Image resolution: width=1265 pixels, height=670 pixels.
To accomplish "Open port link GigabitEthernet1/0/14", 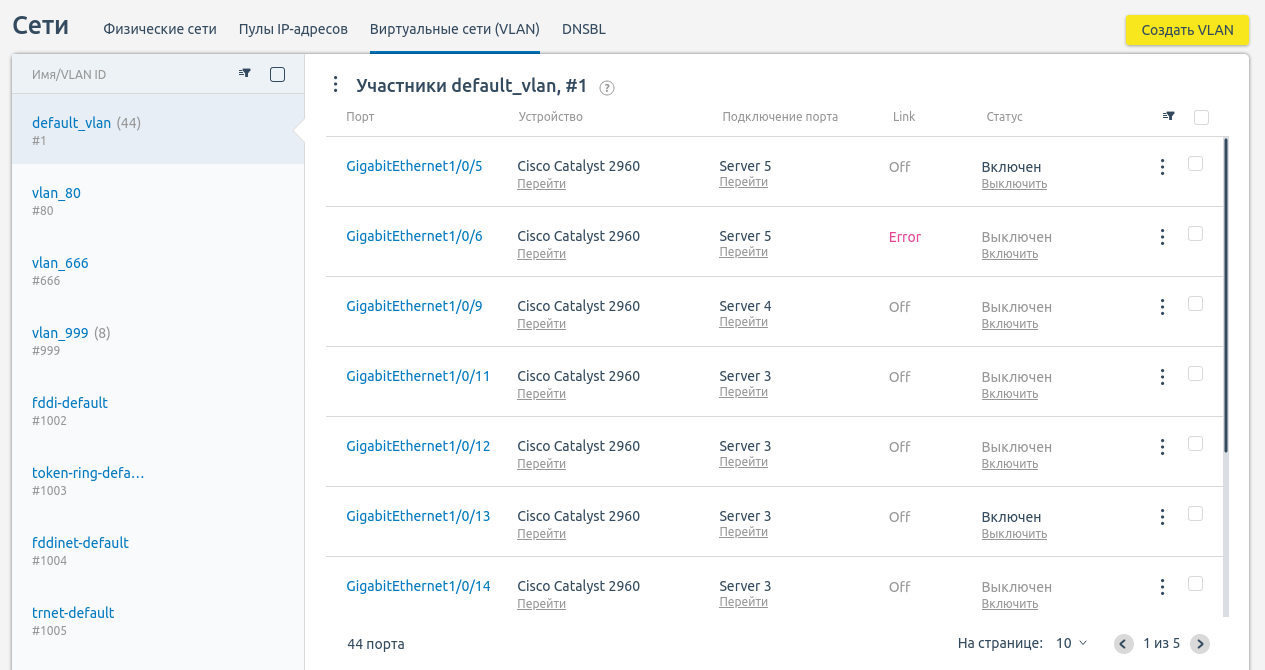I will coord(418,586).
